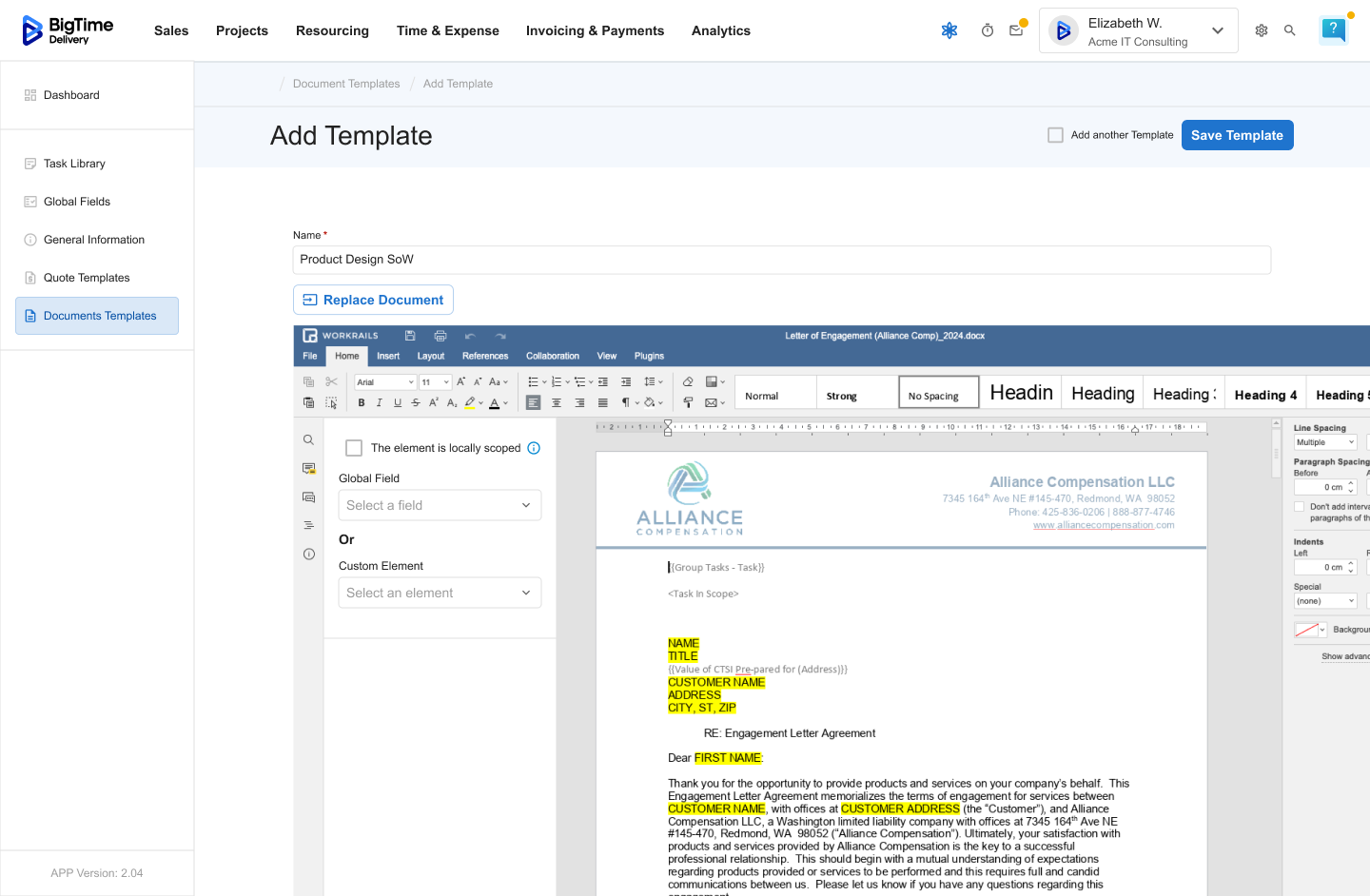Expand the Global Field 'Select a field' dropdown
This screenshot has width=1370, height=896.
pyautogui.click(x=440, y=505)
